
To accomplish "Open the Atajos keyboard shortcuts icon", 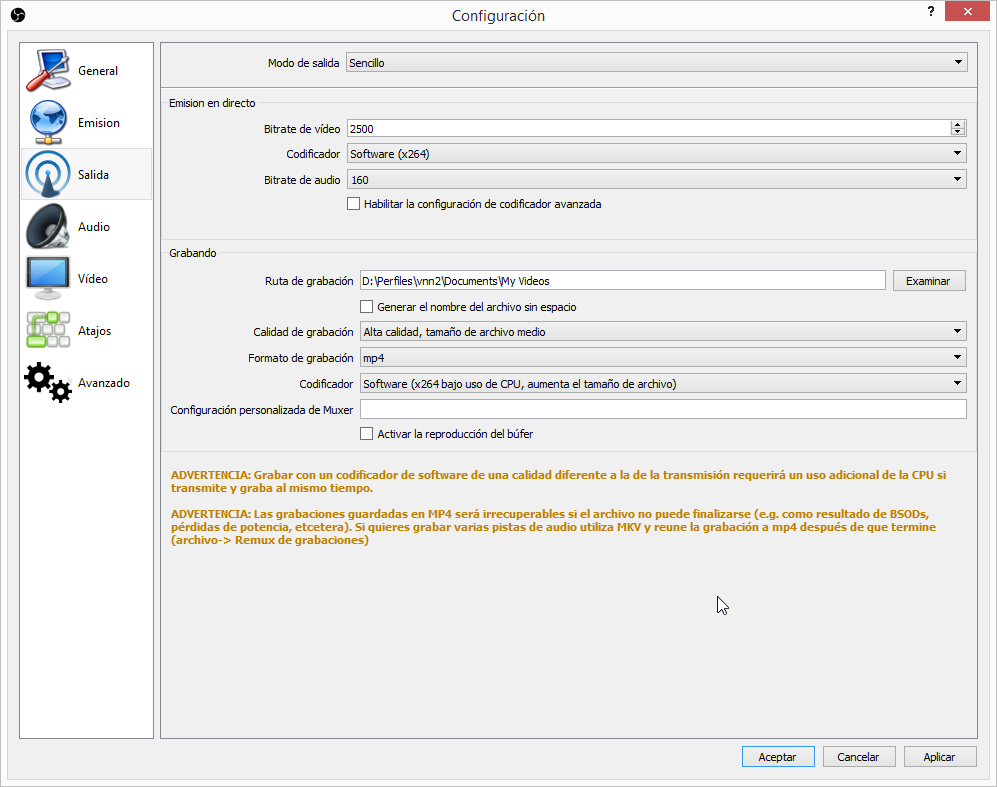I will [x=47, y=331].
